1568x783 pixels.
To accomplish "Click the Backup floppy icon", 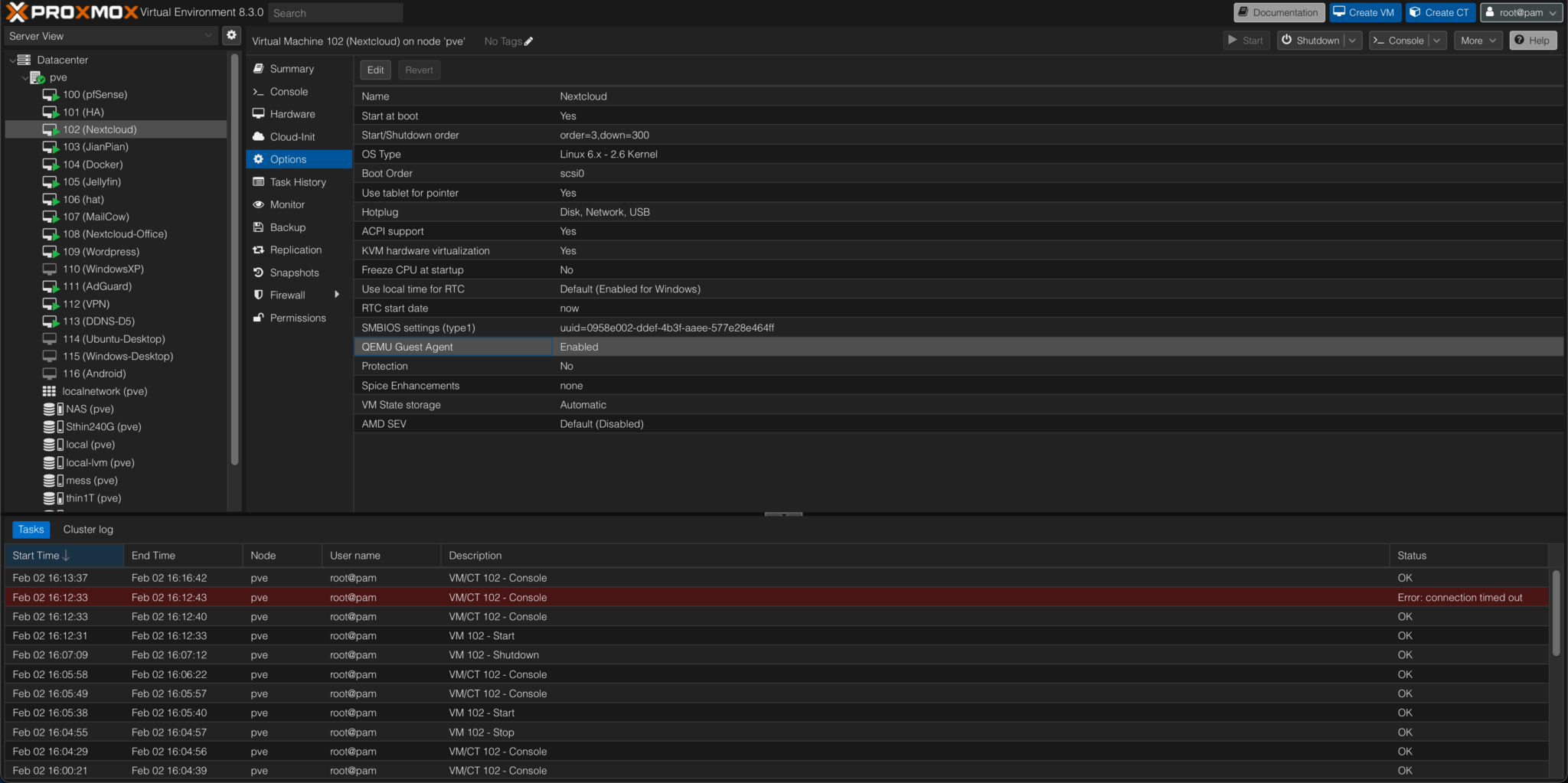I will [259, 227].
